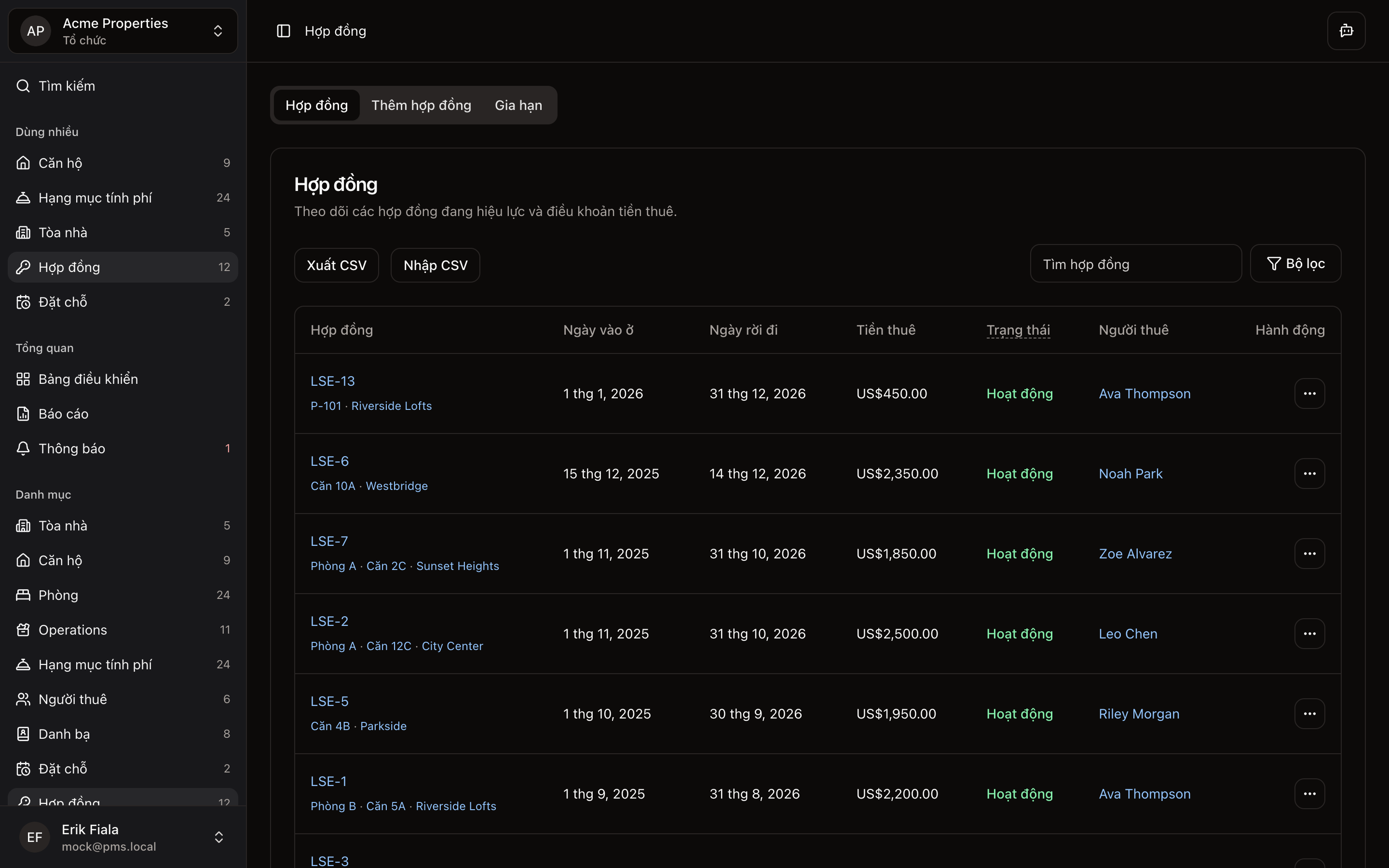Viewport: 1389px width, 868px height.
Task: Open Noah Park tenant link
Action: [1130, 474]
